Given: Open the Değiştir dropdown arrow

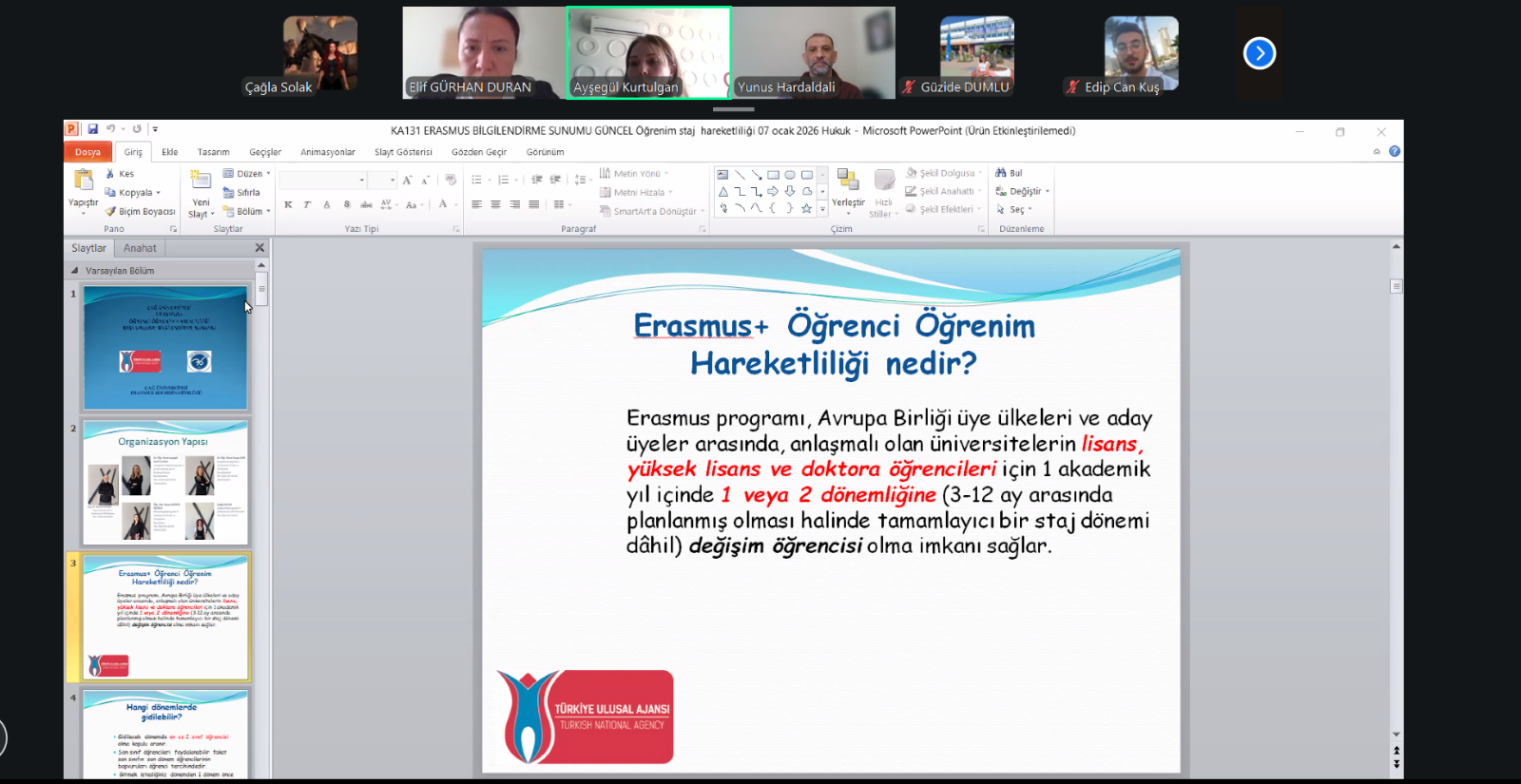Looking at the screenshot, I should (1048, 191).
